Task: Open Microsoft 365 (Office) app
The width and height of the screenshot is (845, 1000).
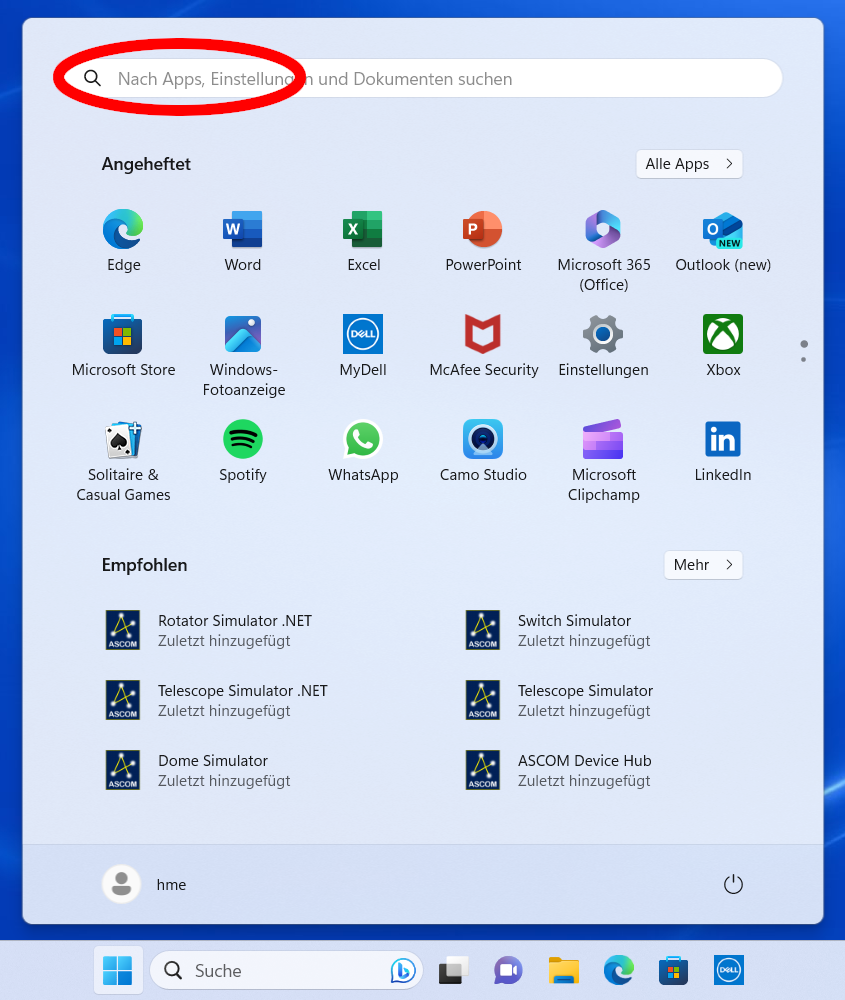Action: coord(603,250)
